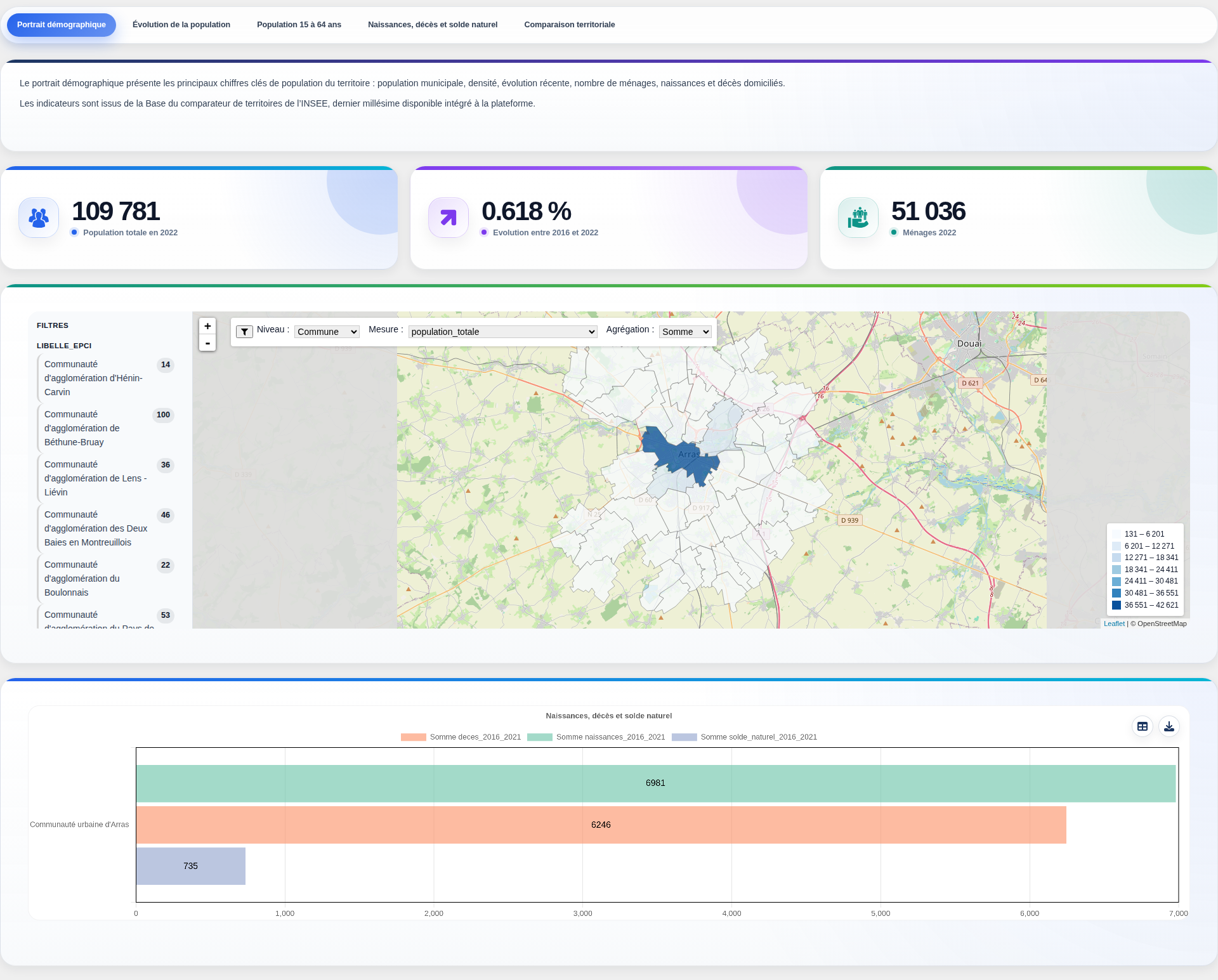Open the Leaflet attribution link
This screenshot has width=1218, height=980.
(1114, 624)
